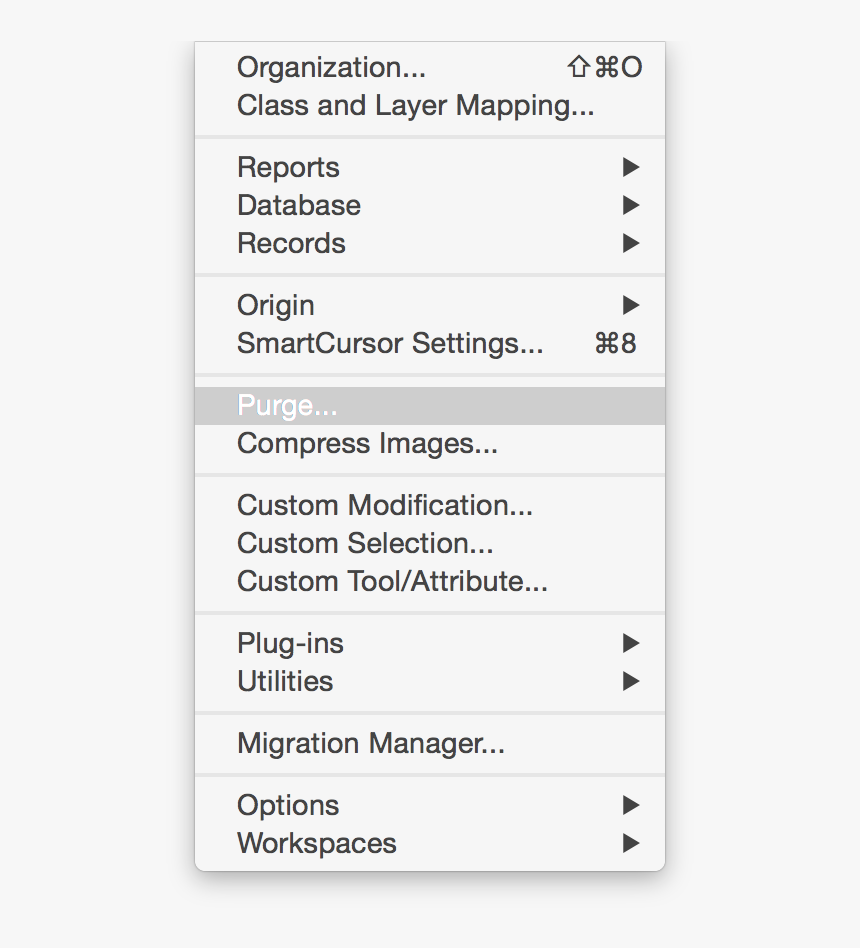Open the Origin submenu
860x948 pixels.
pos(276,306)
